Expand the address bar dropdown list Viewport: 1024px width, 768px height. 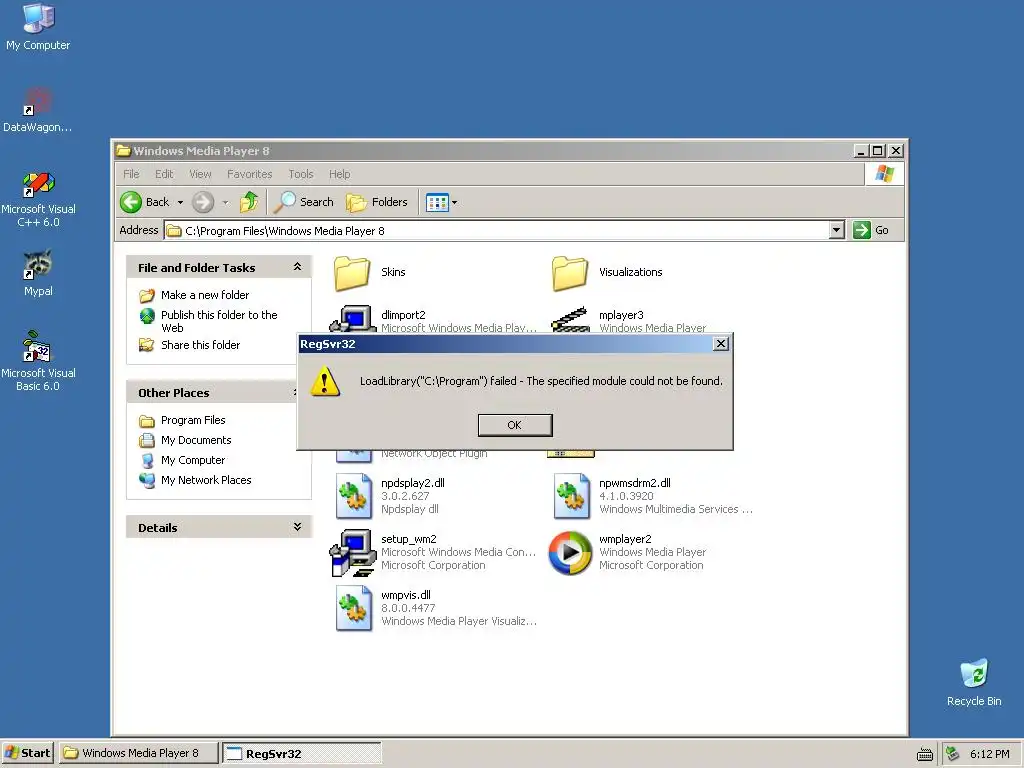point(837,230)
